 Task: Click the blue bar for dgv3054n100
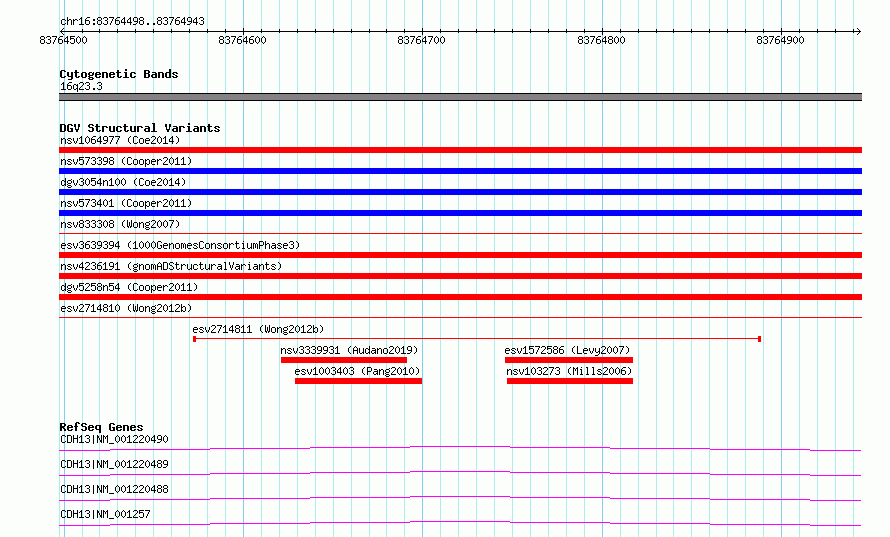click(460, 192)
